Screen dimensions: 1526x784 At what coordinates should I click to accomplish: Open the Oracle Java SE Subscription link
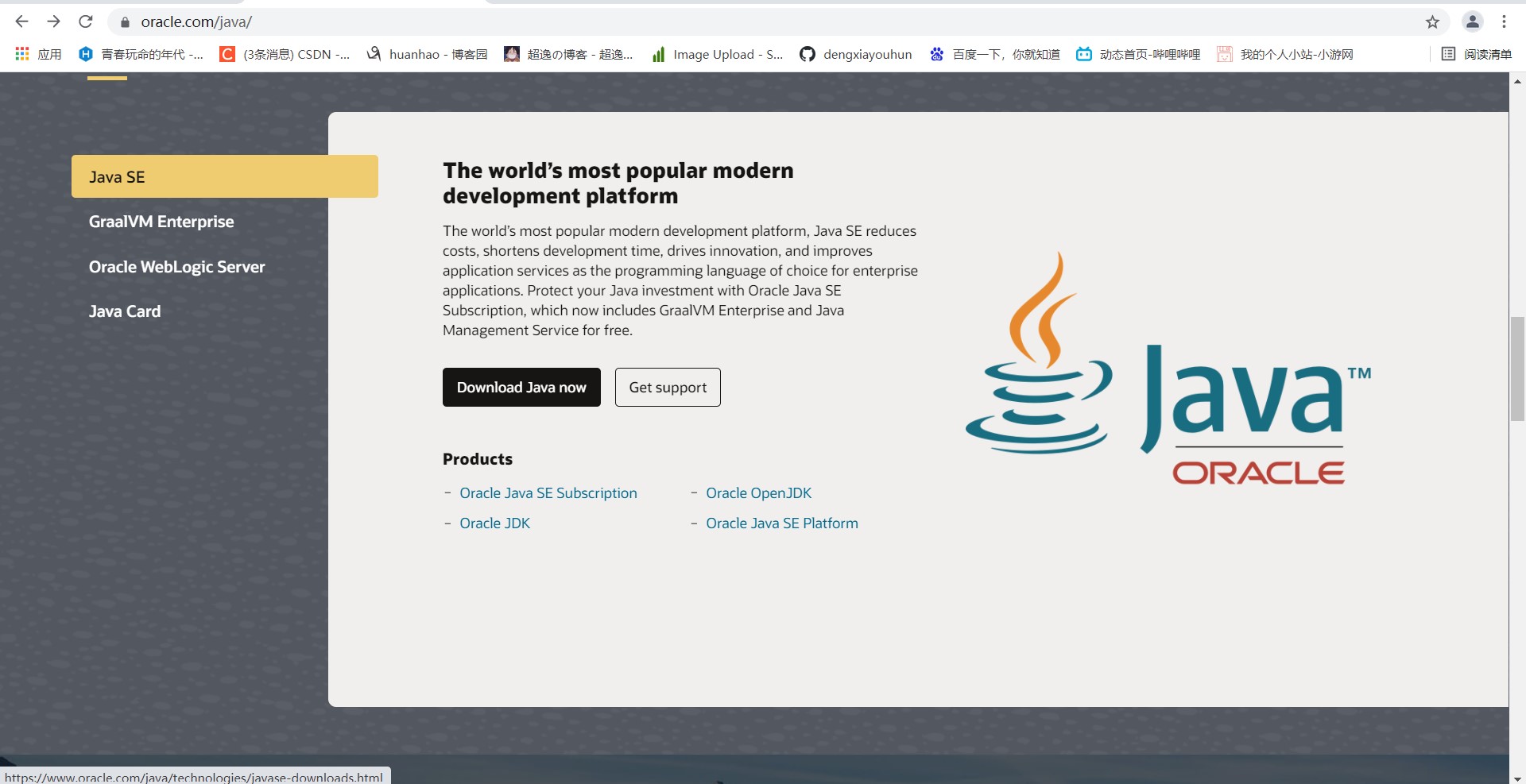(x=548, y=493)
